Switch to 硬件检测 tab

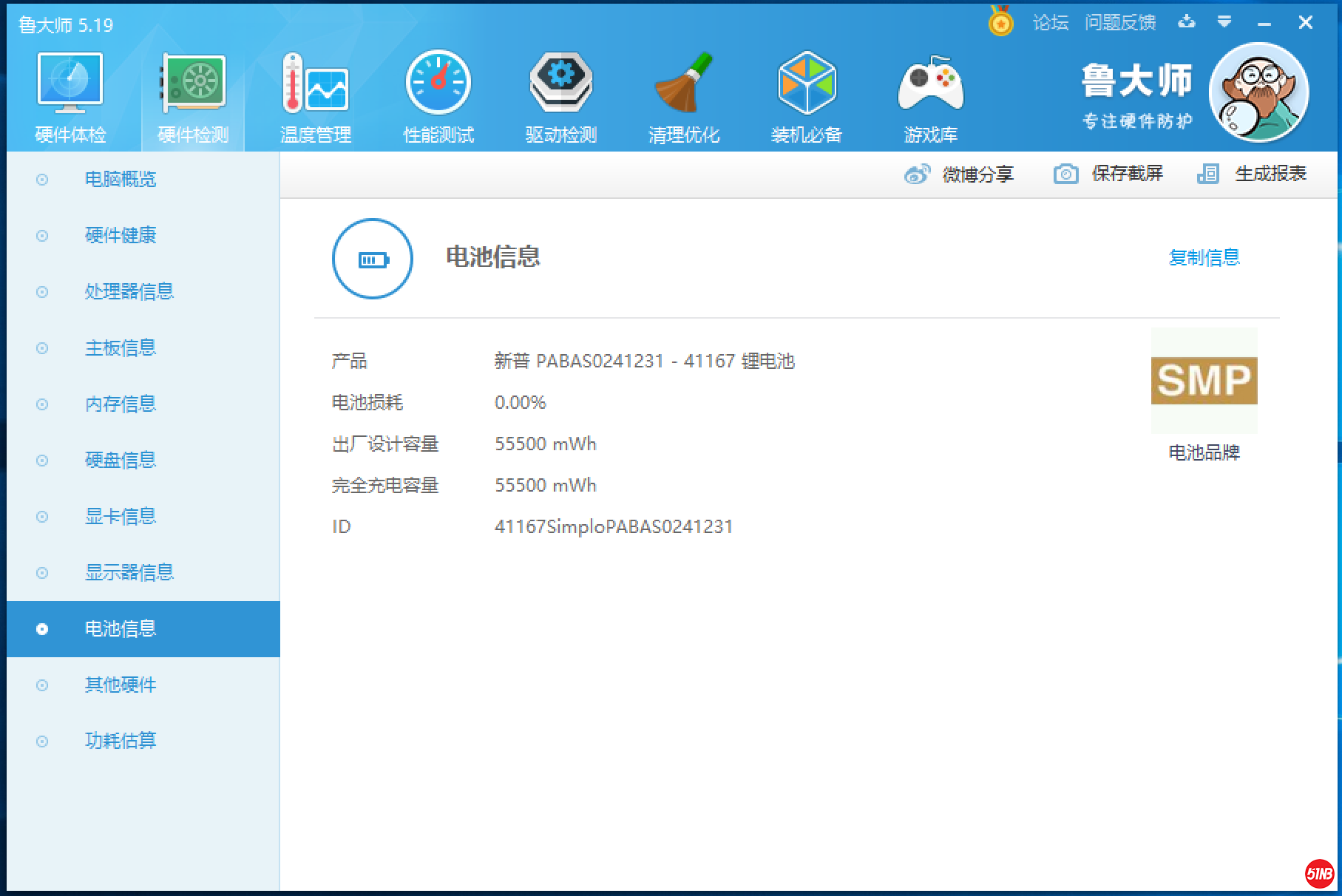pos(193,96)
